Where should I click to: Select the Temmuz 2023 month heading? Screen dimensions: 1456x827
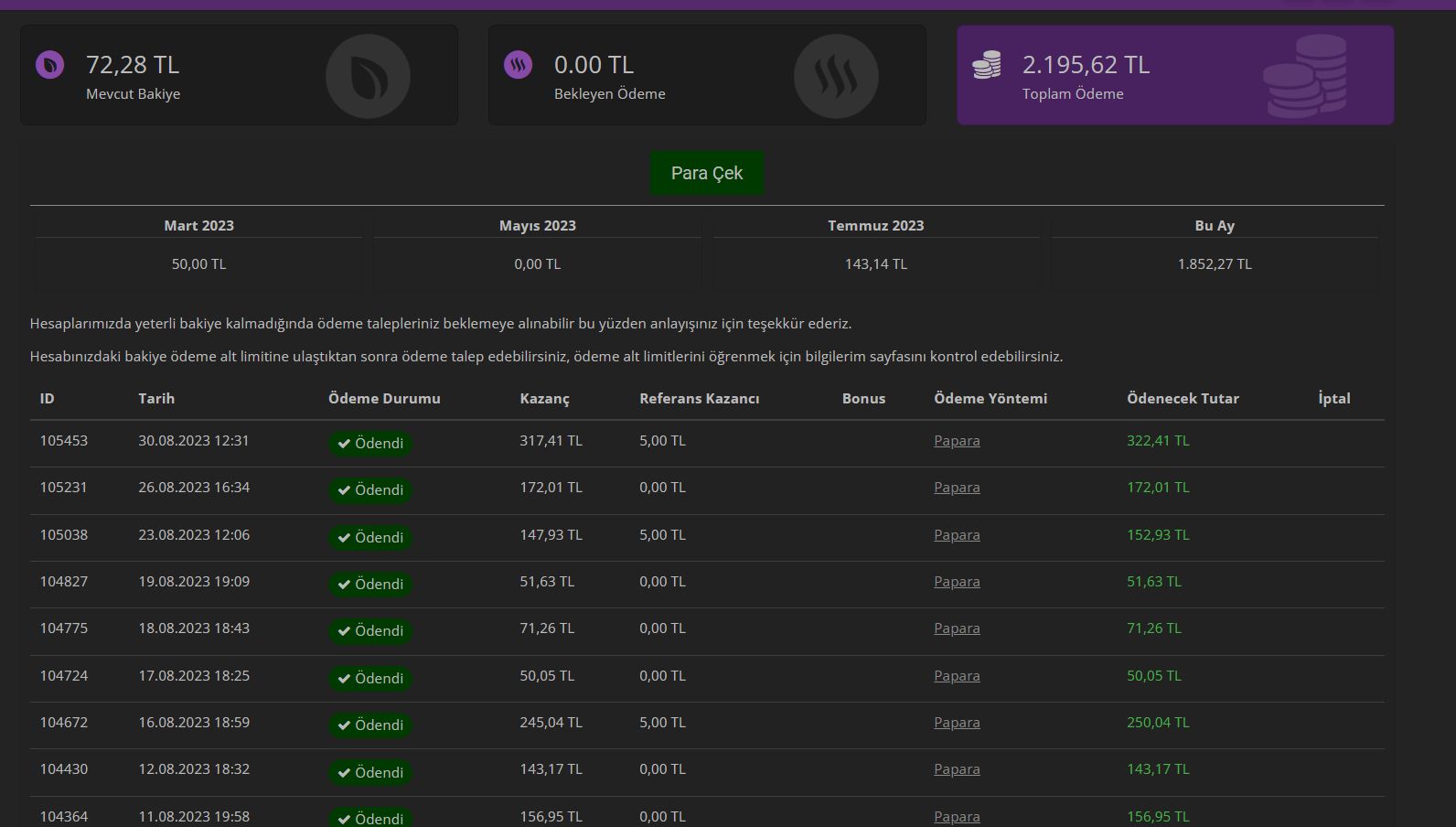click(x=876, y=226)
